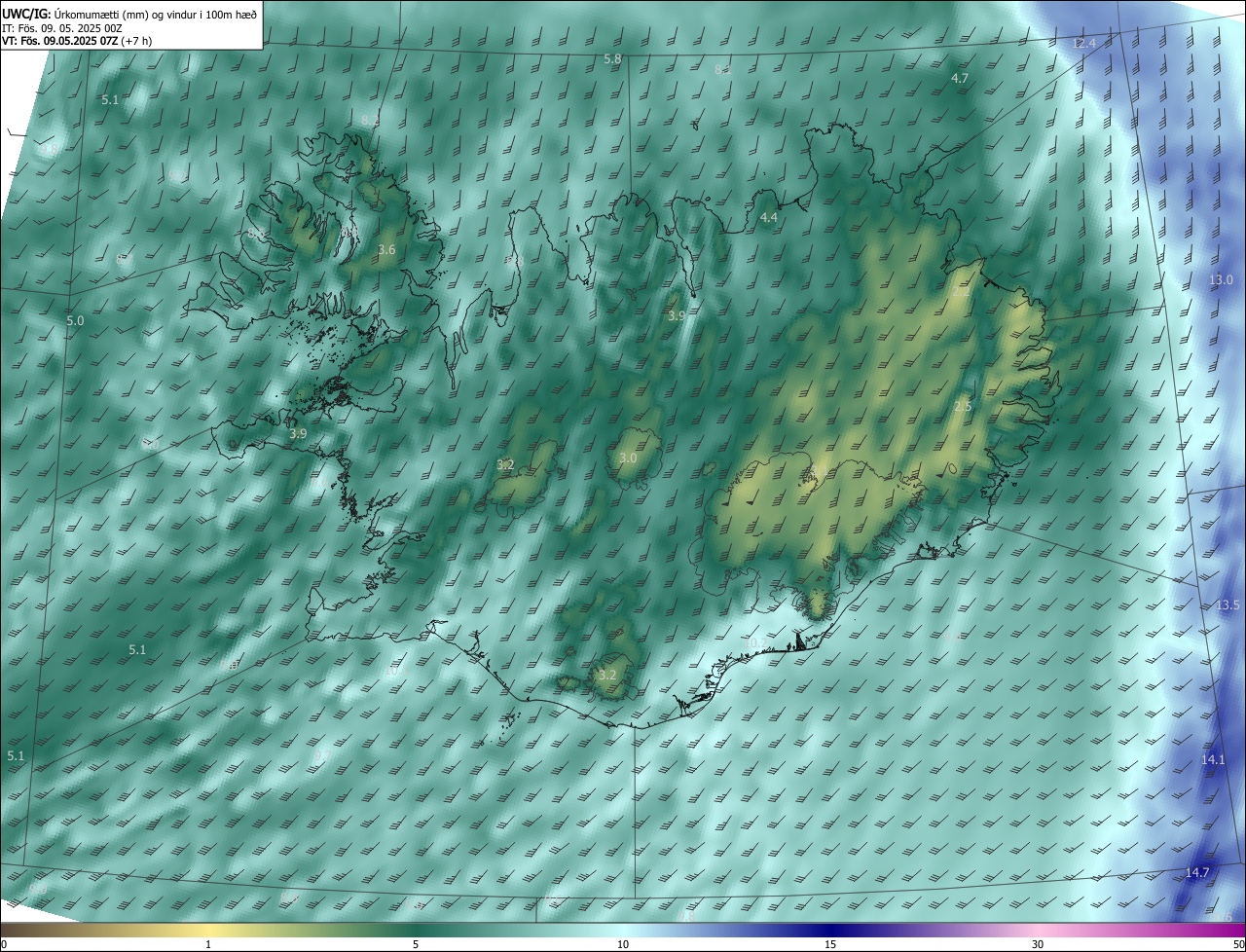
Task: Click the 5.8 value label on the map
Action: coord(612,59)
